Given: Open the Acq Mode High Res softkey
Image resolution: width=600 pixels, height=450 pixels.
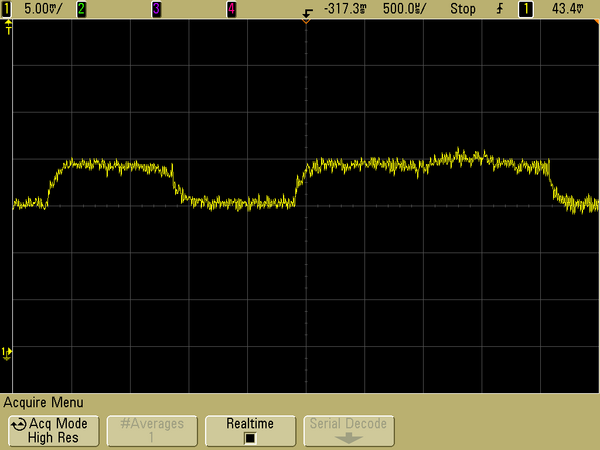Looking at the screenshot, I should (54, 431).
